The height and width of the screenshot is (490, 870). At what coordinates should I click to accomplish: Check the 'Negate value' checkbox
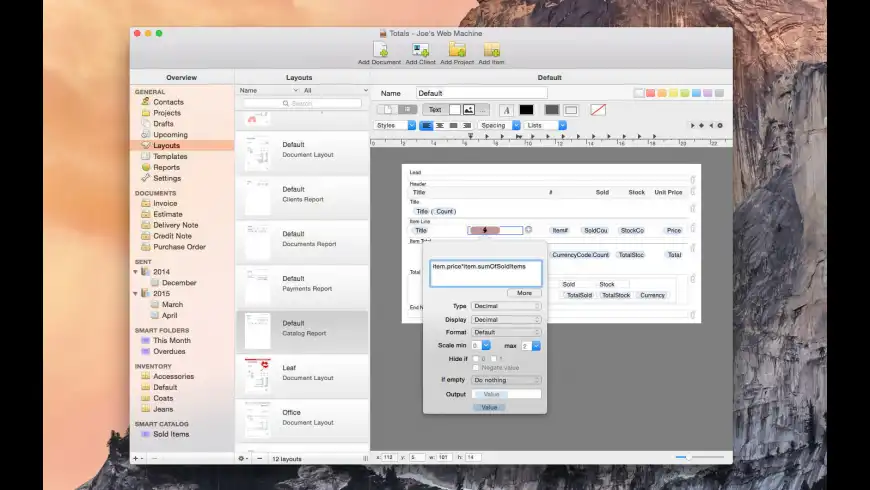pyautogui.click(x=476, y=368)
